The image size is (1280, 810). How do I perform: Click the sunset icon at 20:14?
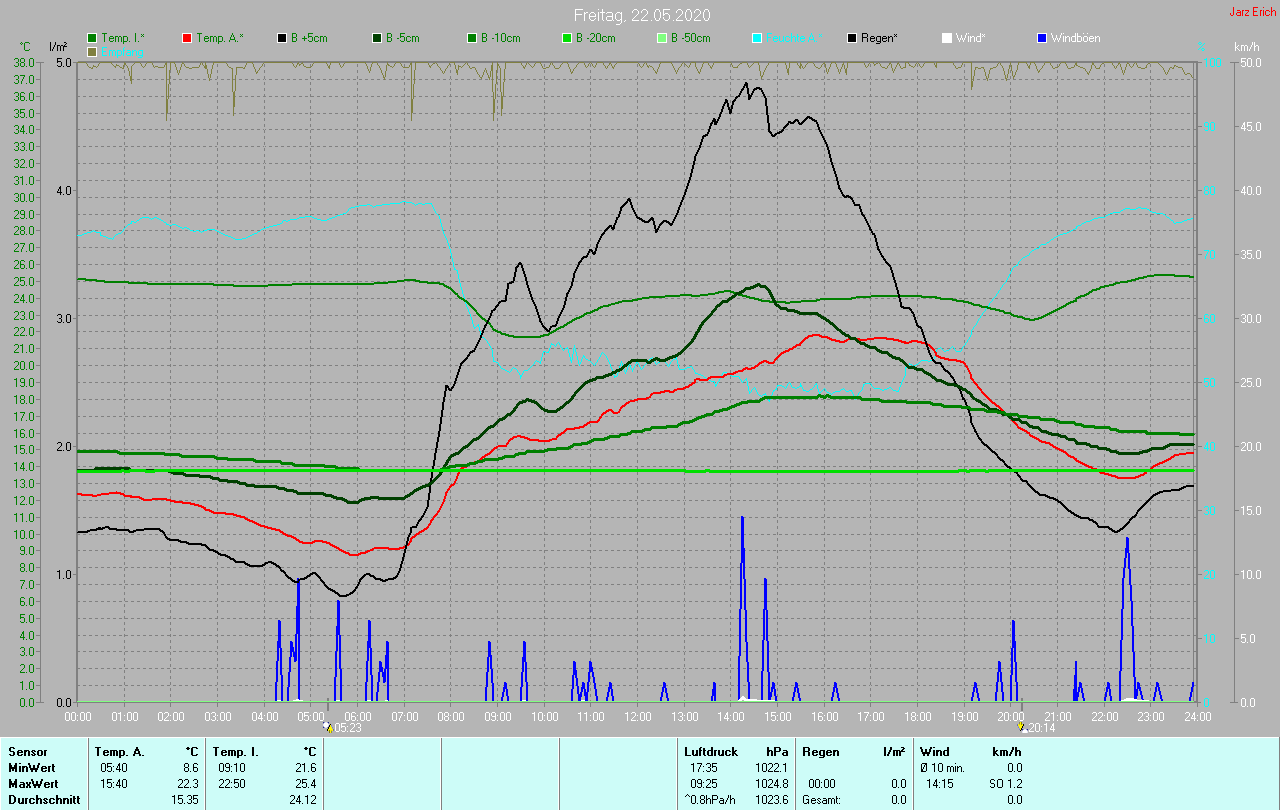[1021, 728]
